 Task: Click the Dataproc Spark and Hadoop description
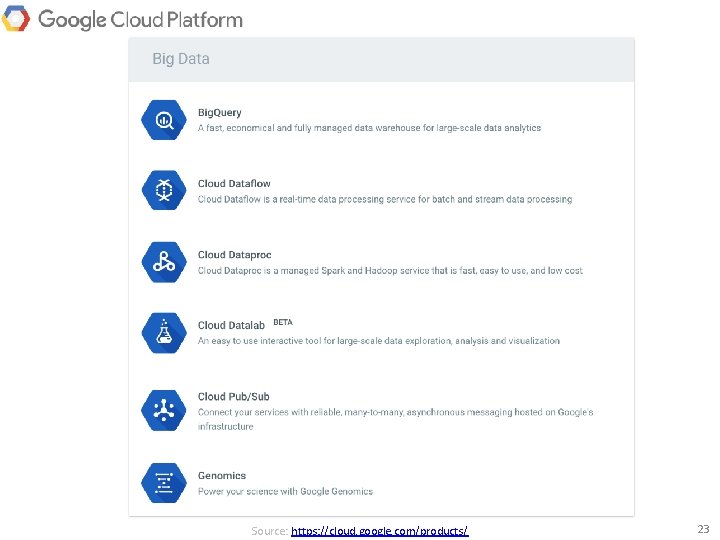pyautogui.click(x=390, y=270)
